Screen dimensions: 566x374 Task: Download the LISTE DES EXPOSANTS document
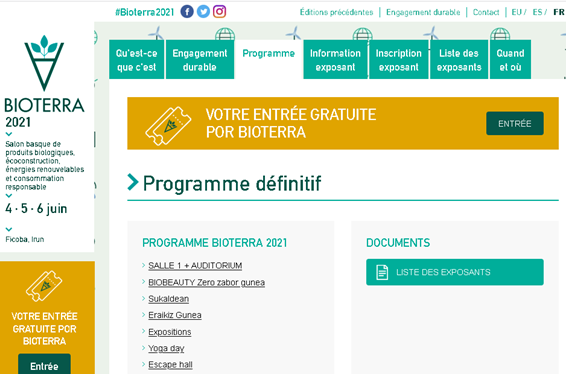[455, 272]
